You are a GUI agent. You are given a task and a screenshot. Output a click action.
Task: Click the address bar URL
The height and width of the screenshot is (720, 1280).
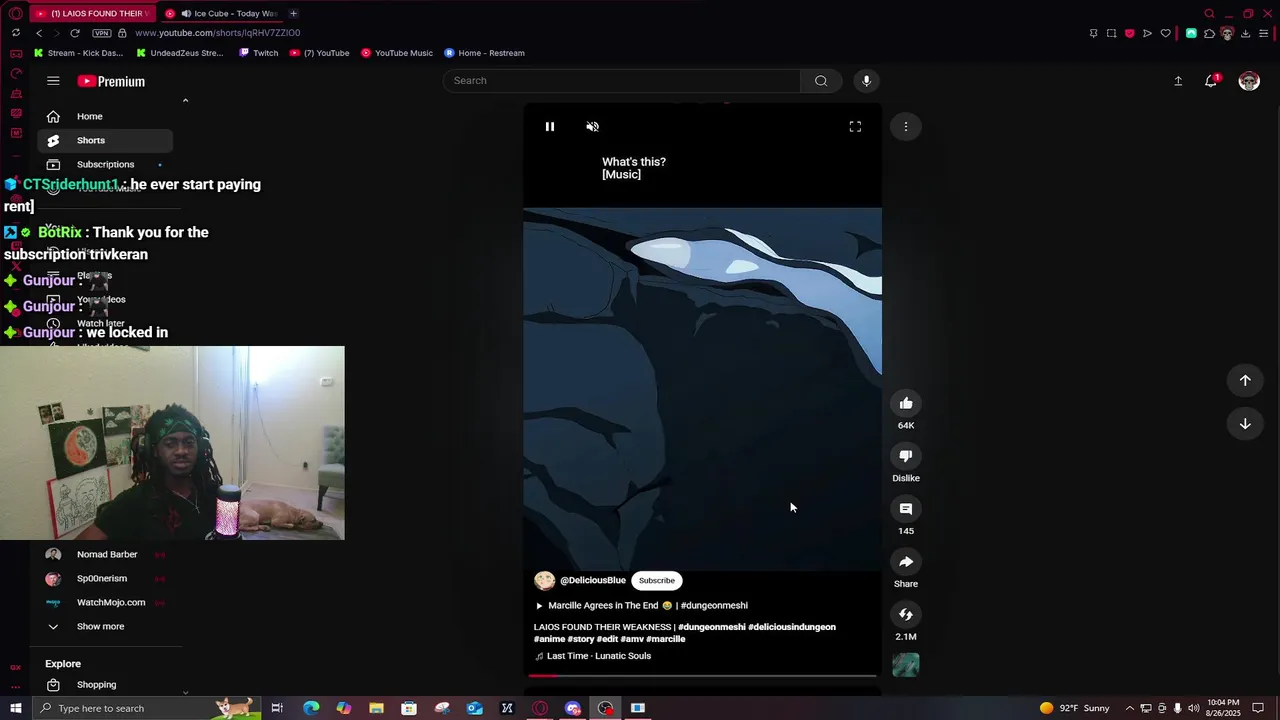(x=217, y=33)
